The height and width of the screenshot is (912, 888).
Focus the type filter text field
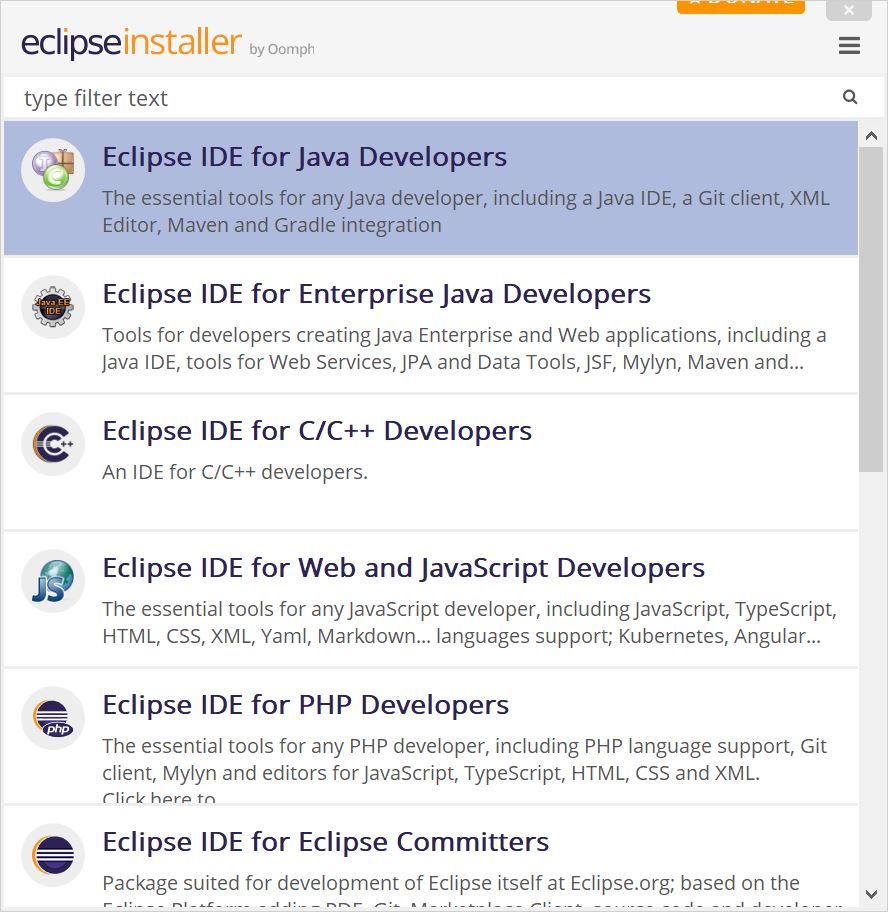tap(430, 98)
